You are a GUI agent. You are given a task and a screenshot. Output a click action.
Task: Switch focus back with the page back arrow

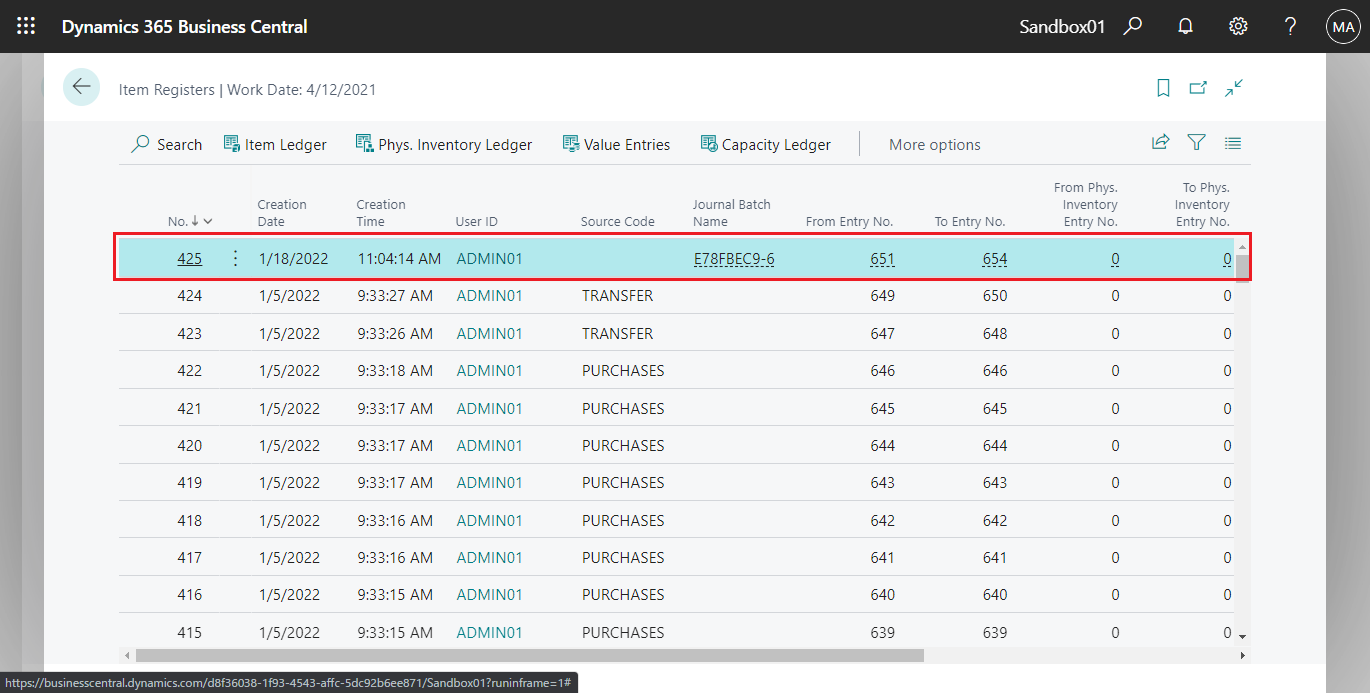point(81,87)
